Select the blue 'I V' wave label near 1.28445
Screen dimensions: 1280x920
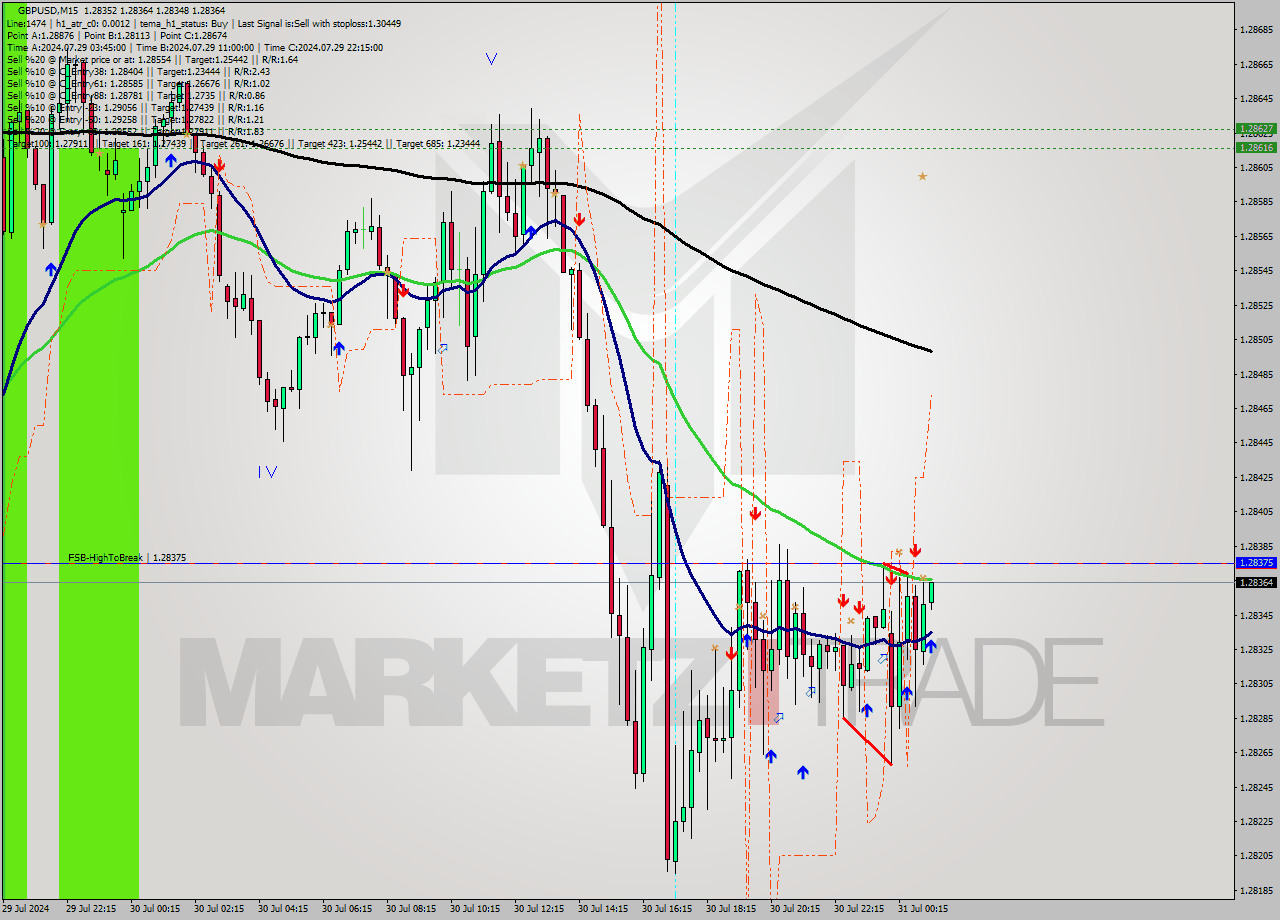coord(267,472)
